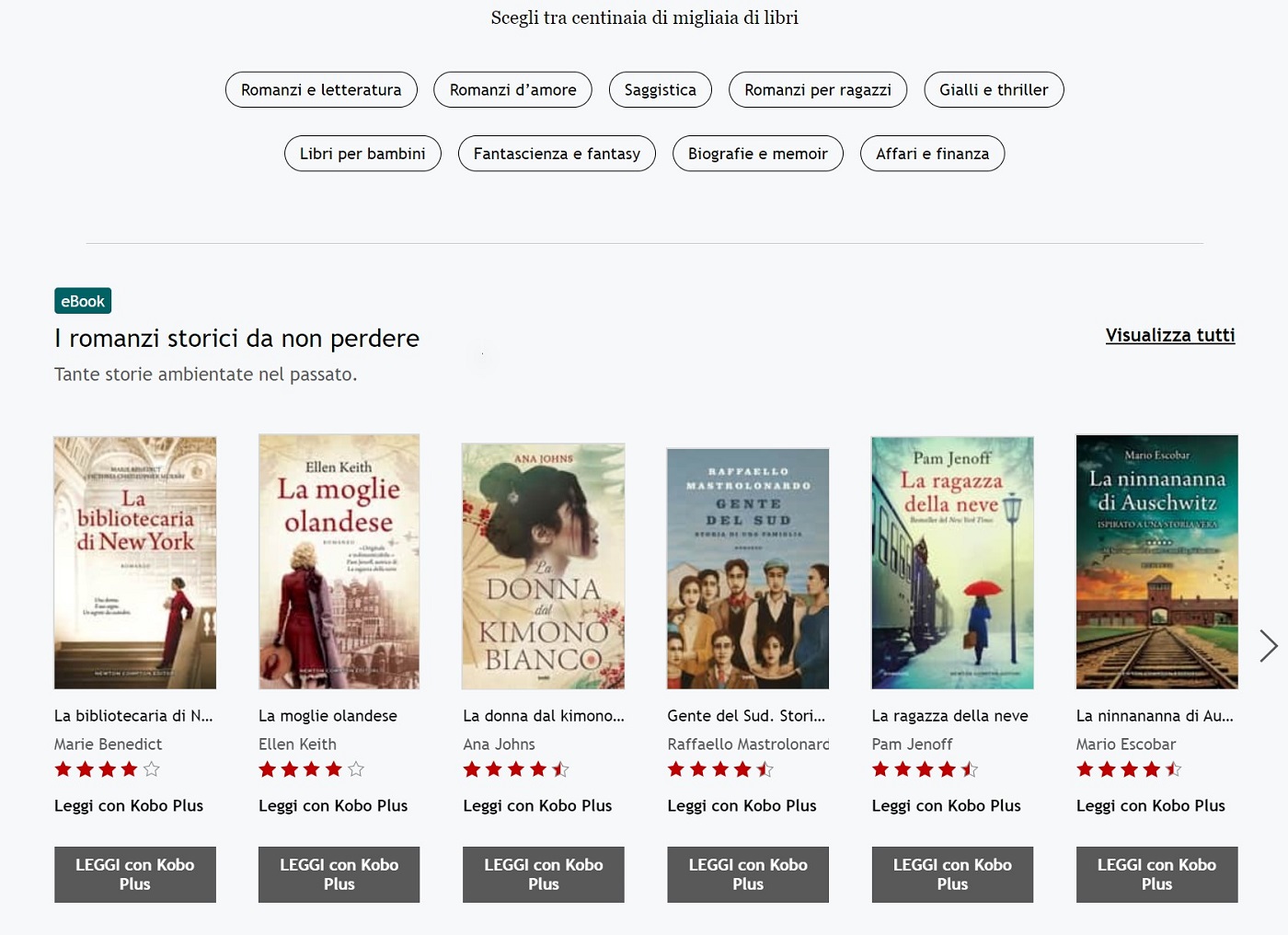Open La donna dal kimono bianco cover

(544, 566)
